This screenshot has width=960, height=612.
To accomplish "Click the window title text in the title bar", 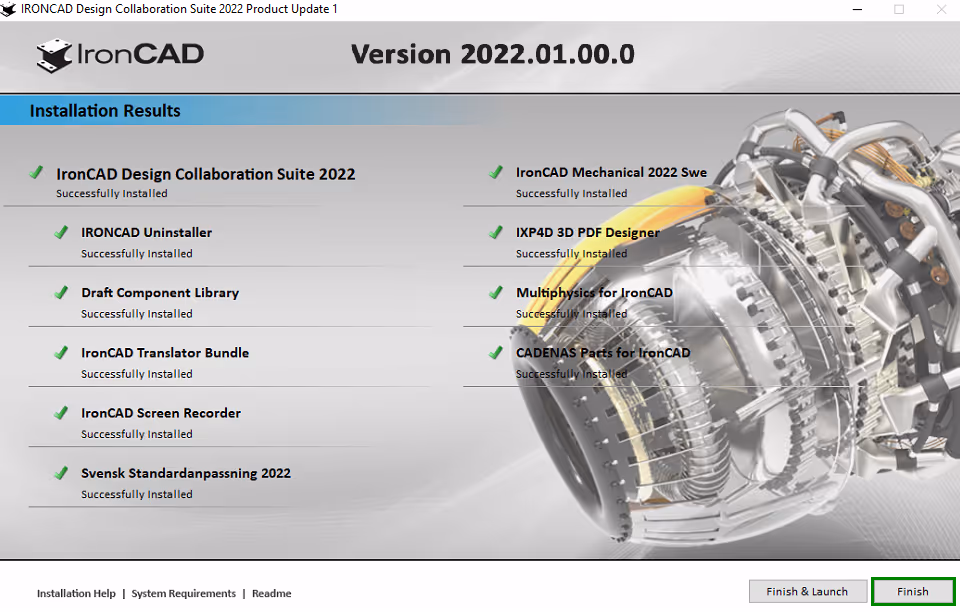I will coord(179,9).
